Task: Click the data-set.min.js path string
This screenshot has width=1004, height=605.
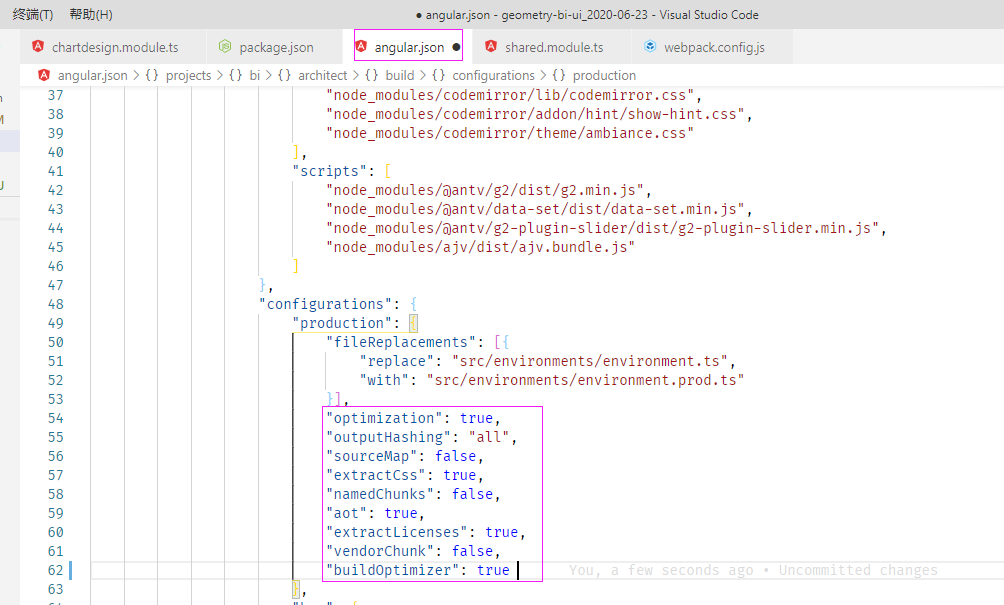Action: [x=535, y=209]
